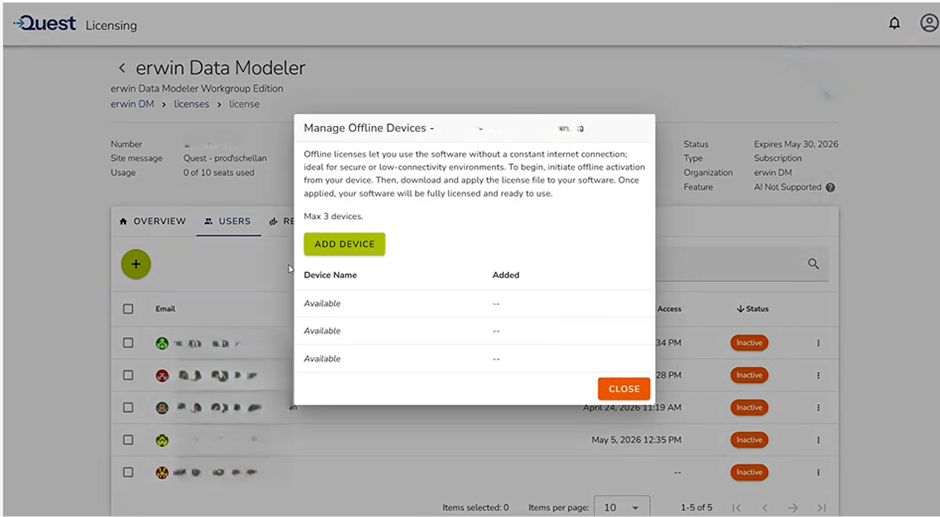Click the license breadcrumb item
940x517 pixels.
coord(244,104)
